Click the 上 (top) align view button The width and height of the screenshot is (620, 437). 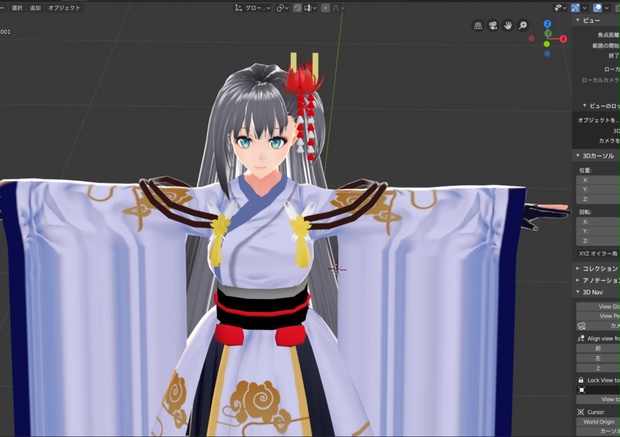click(x=598, y=368)
